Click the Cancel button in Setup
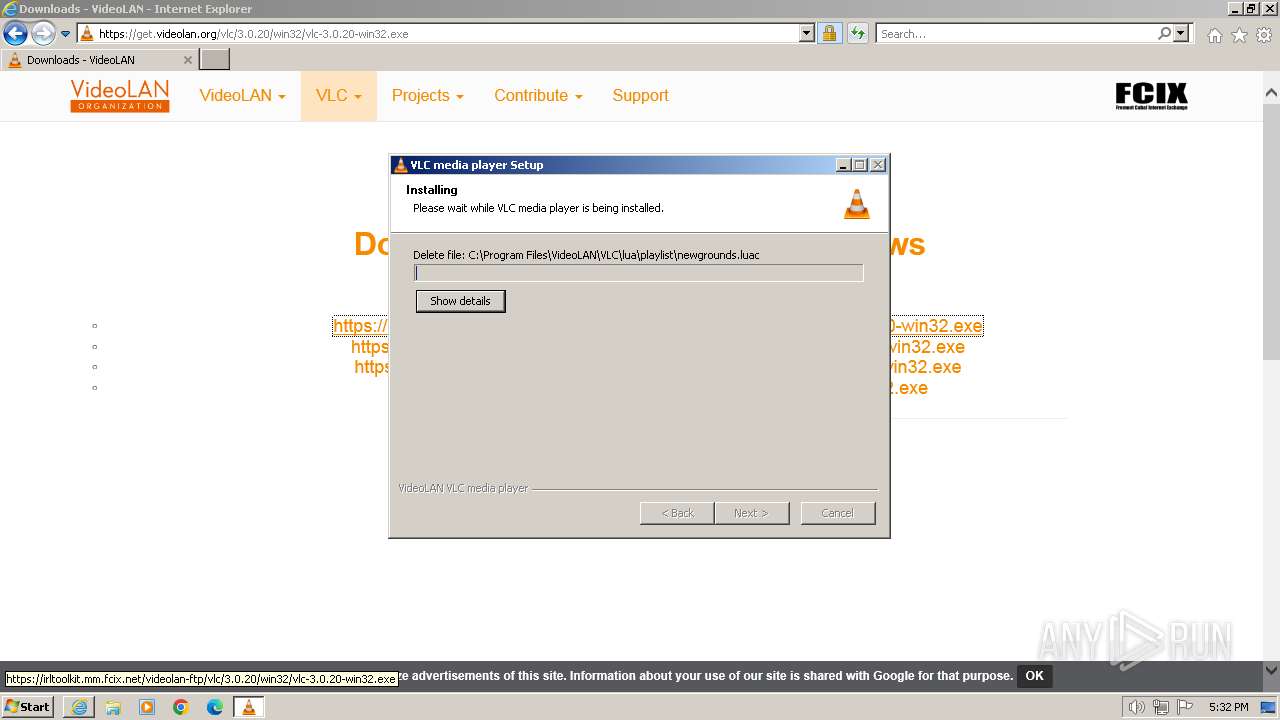Image resolution: width=1280 pixels, height=720 pixels. pyautogui.click(x=838, y=513)
